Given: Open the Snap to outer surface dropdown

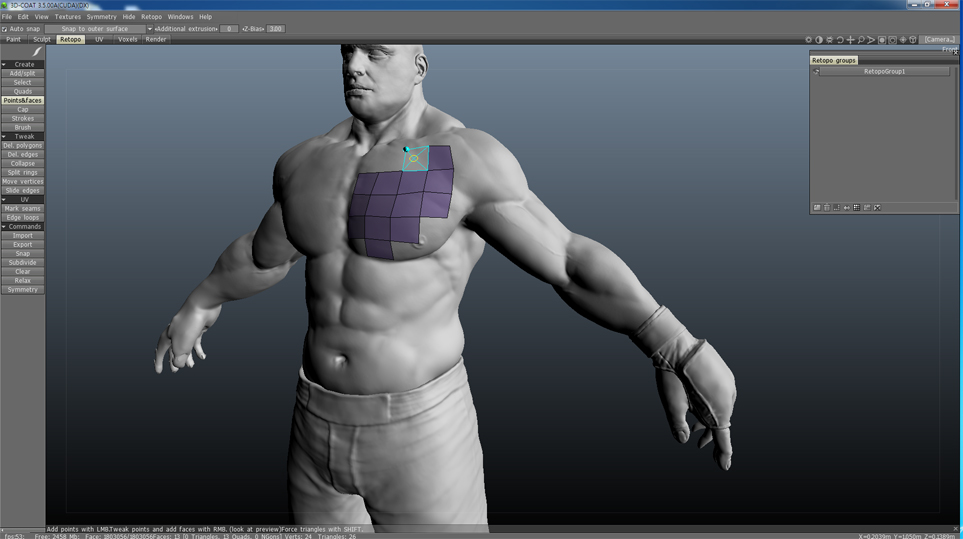Looking at the screenshot, I should tap(98, 29).
